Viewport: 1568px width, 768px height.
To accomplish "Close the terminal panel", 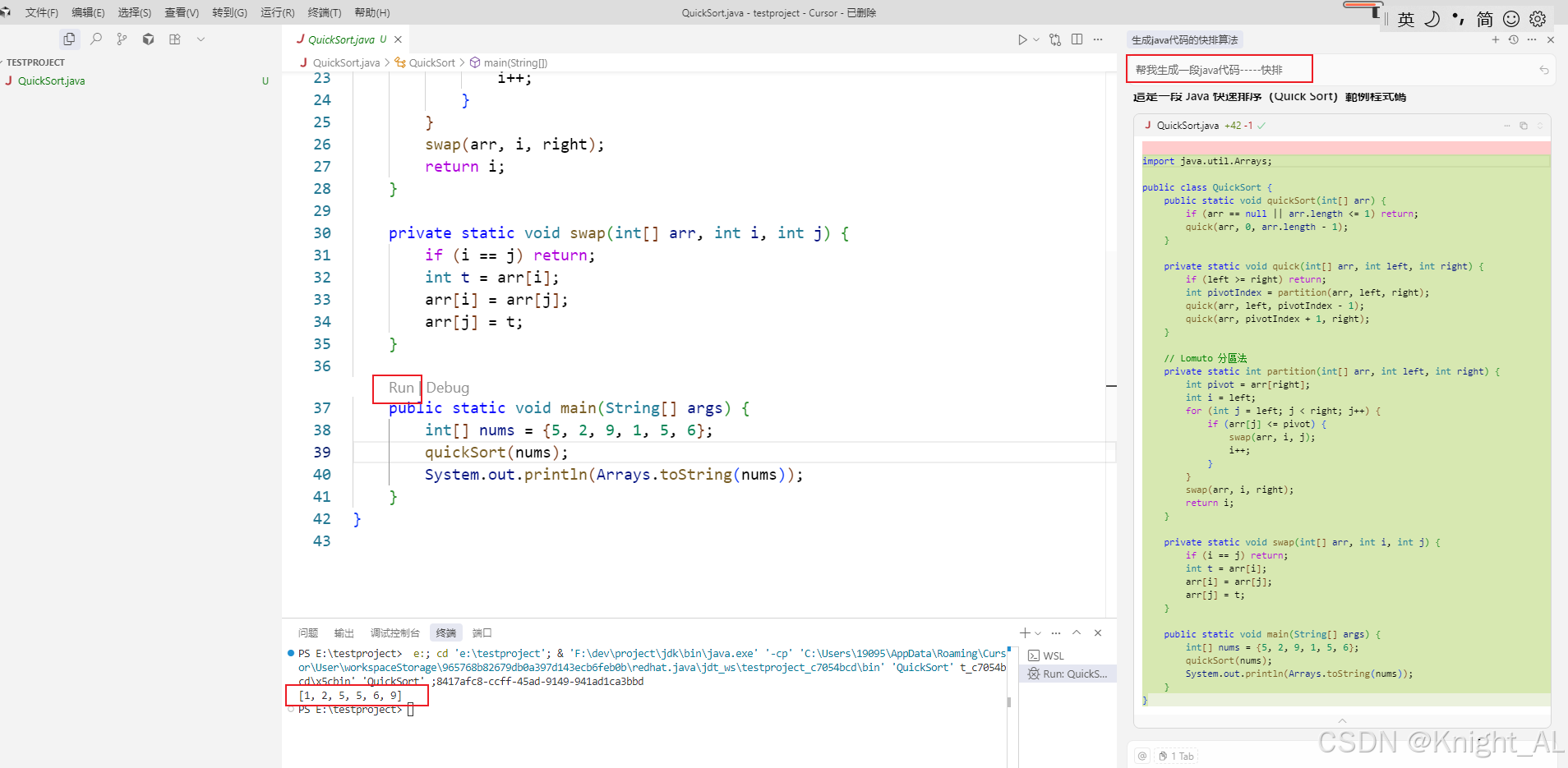I will coord(1098,633).
